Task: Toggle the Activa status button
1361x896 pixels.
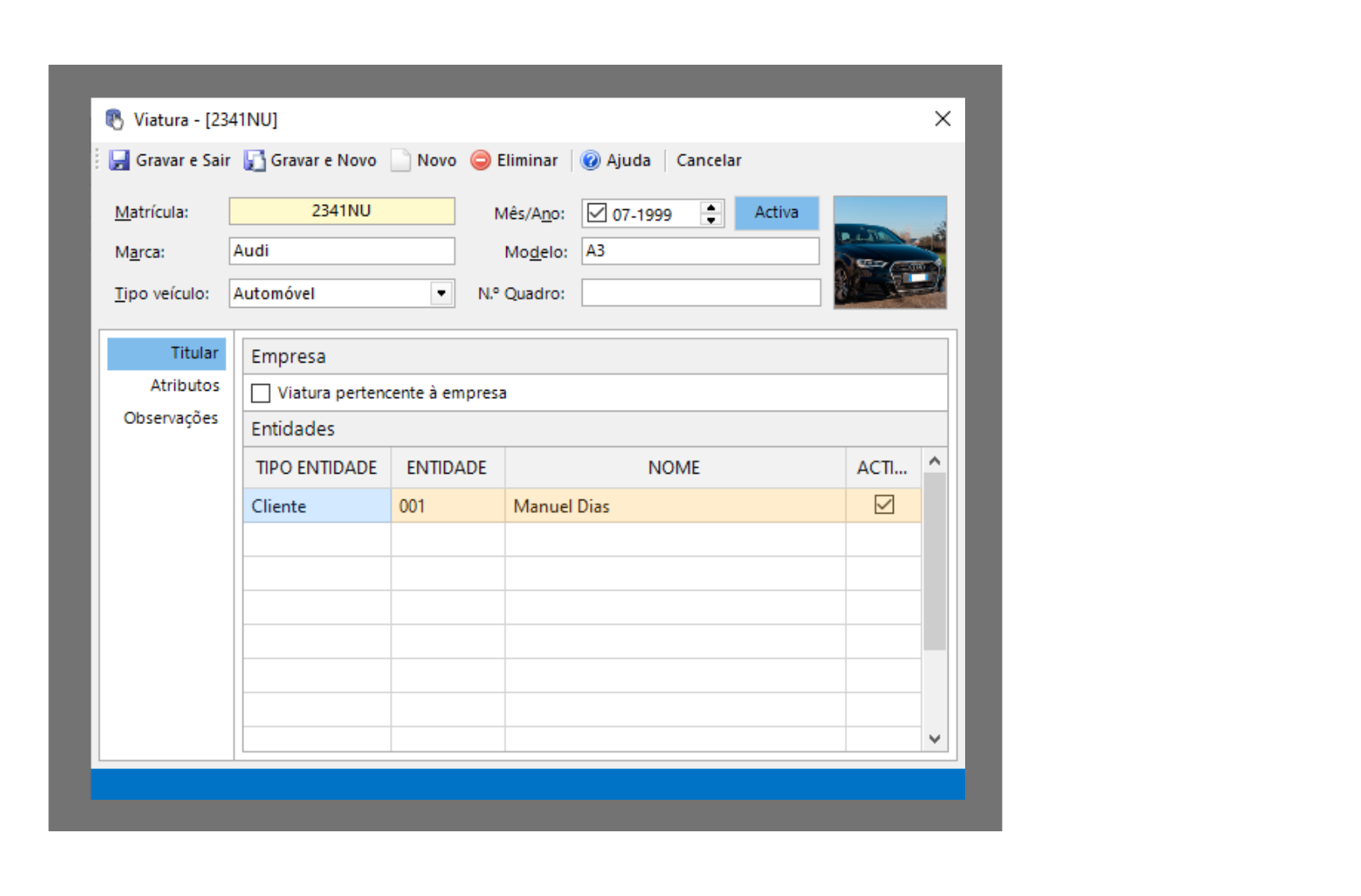Action: click(x=776, y=212)
